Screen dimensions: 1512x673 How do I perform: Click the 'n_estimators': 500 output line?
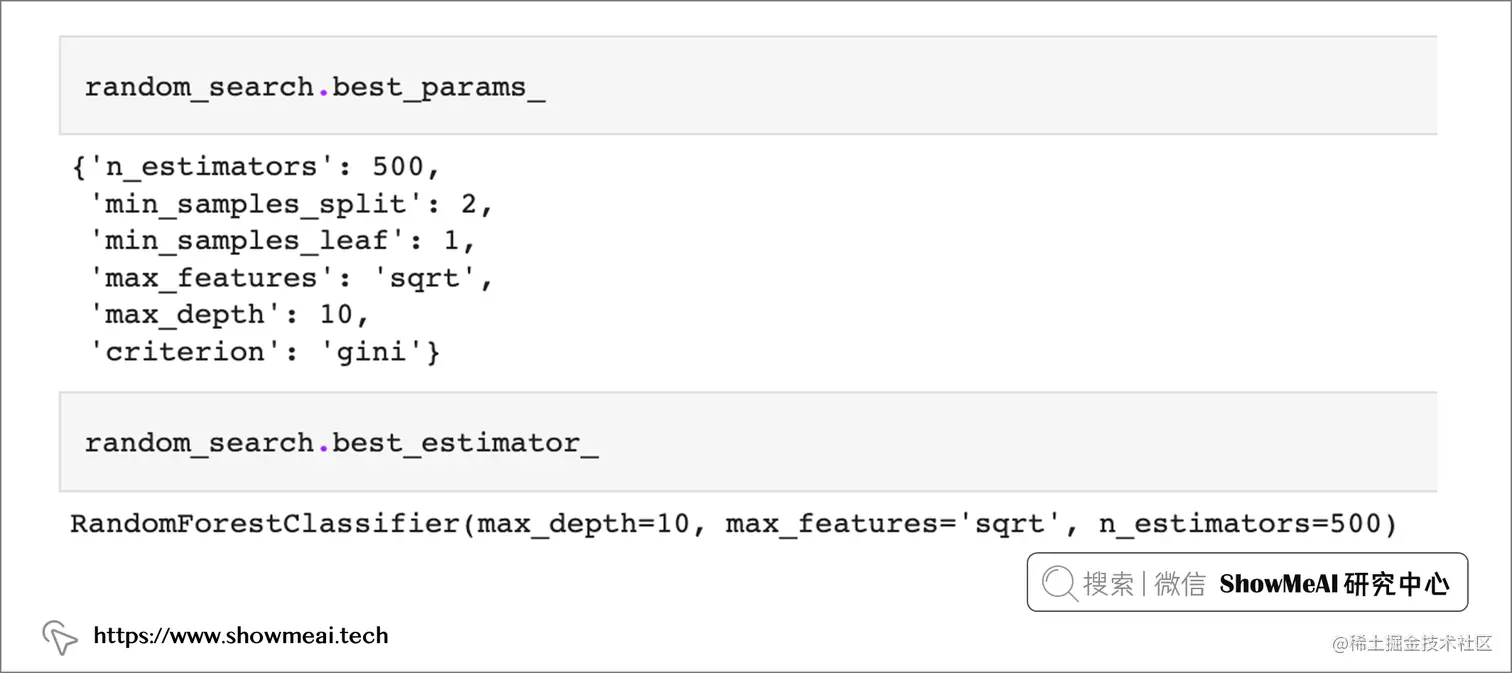click(x=256, y=167)
